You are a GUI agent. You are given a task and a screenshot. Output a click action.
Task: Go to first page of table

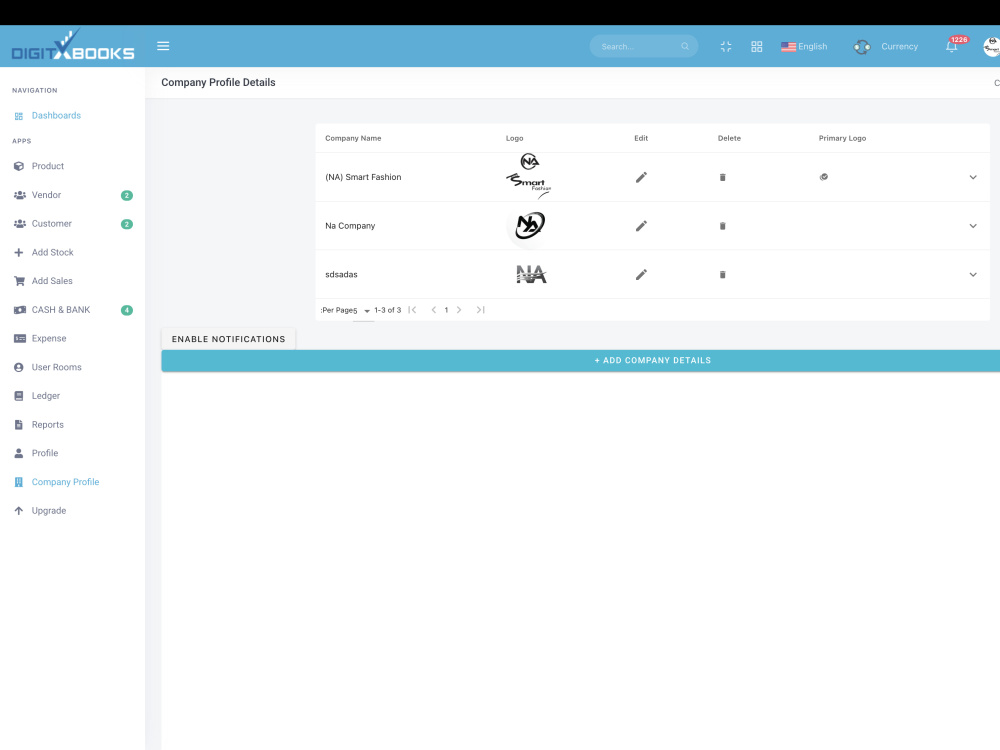pos(412,310)
